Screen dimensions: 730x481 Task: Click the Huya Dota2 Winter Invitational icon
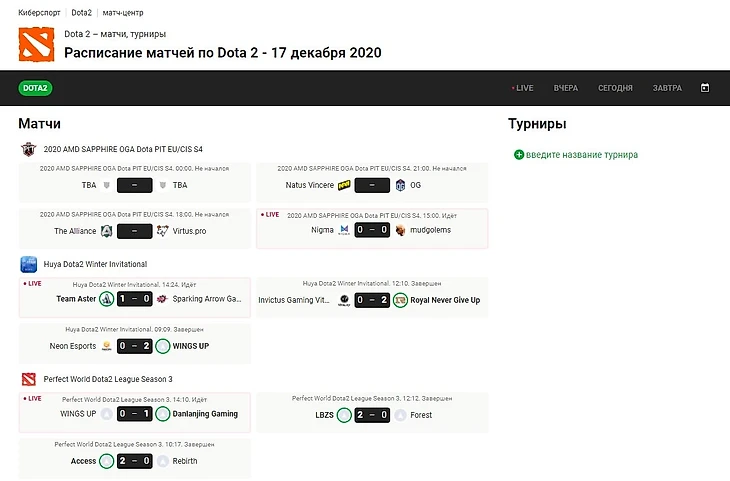[x=28, y=264]
